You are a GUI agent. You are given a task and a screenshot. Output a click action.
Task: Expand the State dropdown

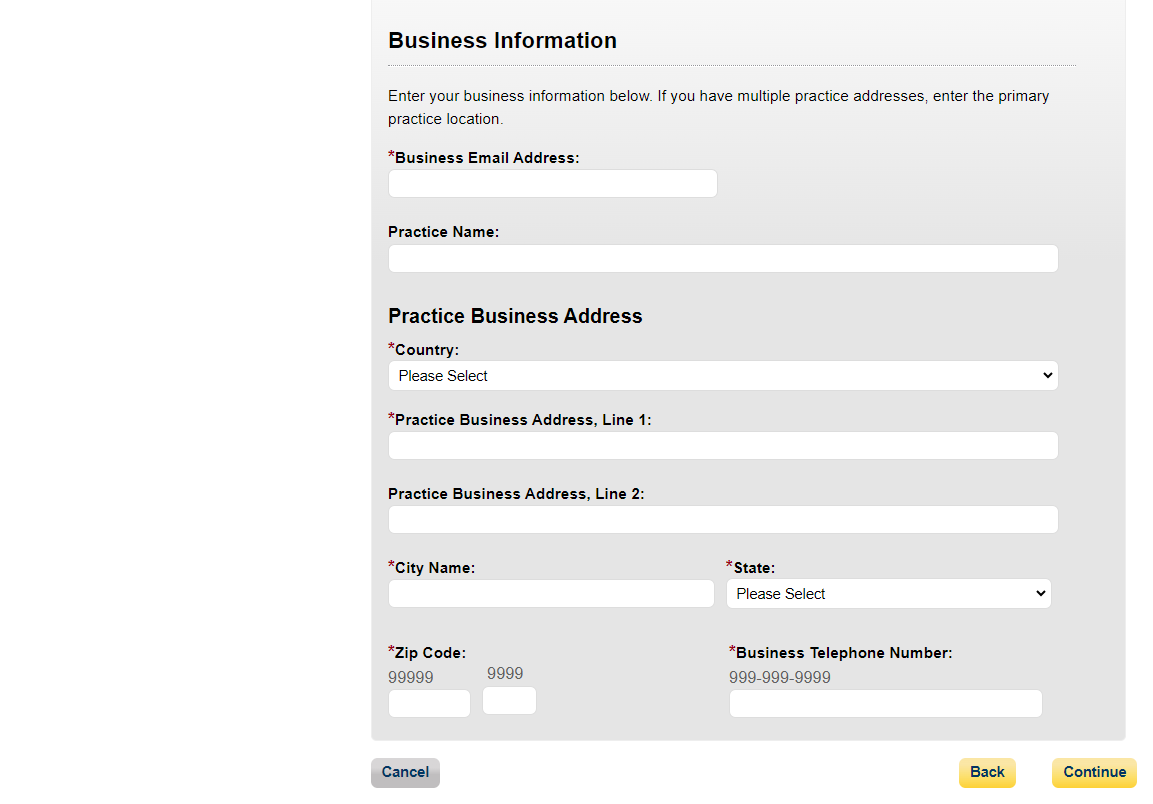[888, 594]
